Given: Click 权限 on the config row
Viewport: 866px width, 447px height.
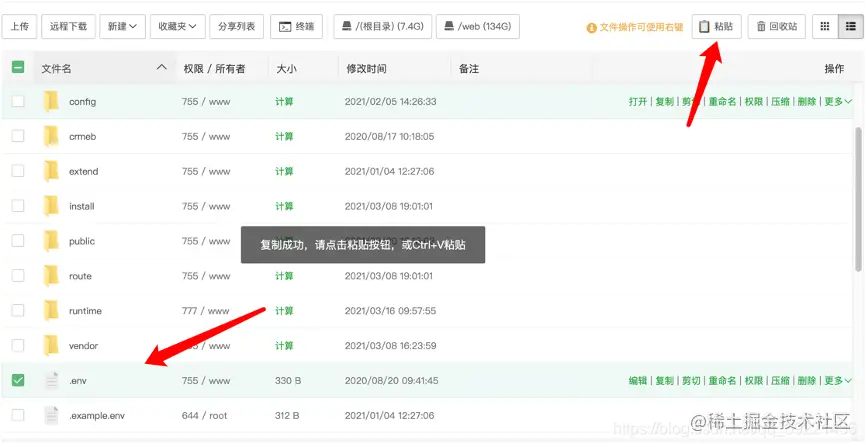Looking at the screenshot, I should [x=754, y=102].
